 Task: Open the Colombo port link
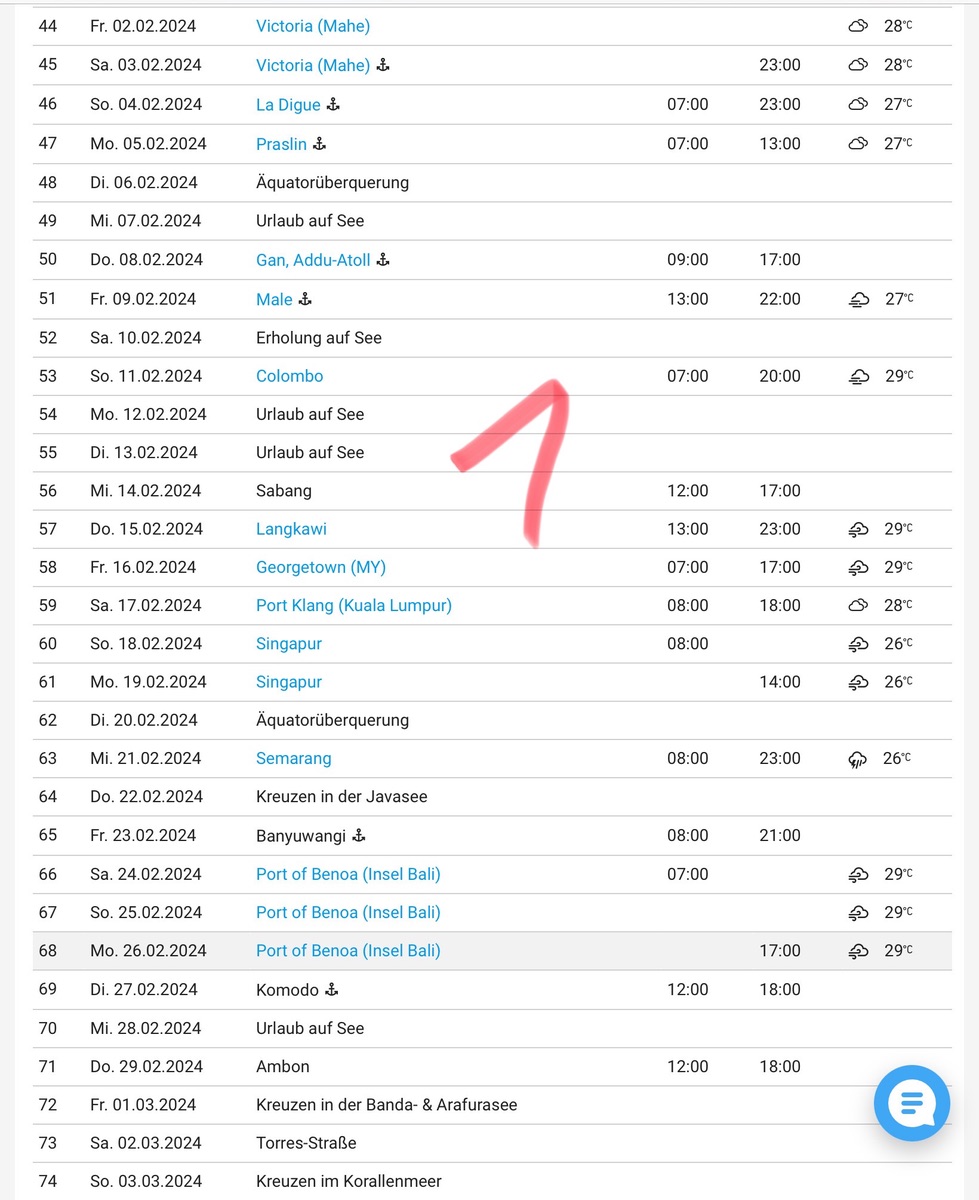coord(289,376)
